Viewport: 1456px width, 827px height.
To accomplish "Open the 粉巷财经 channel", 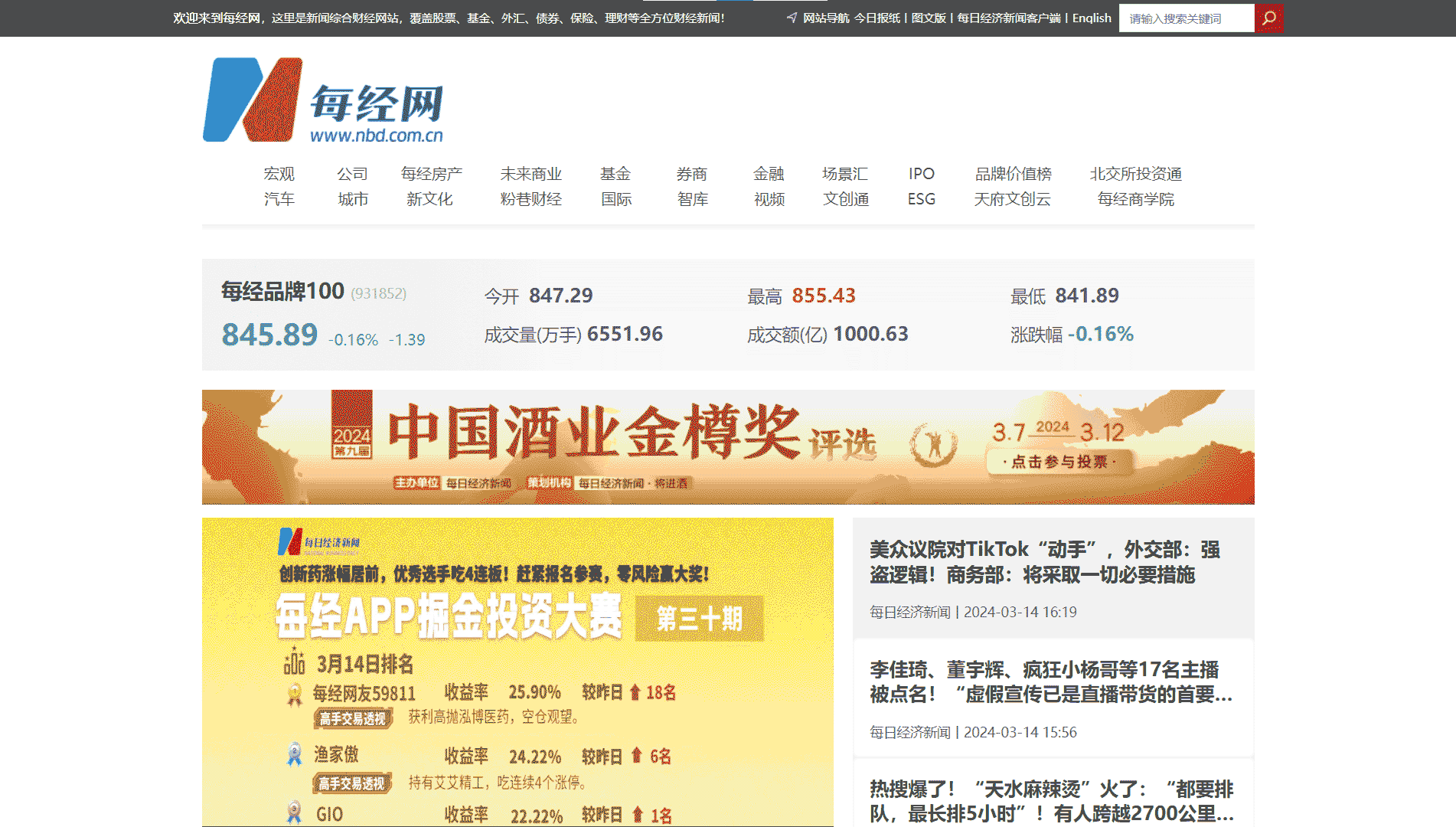I will coord(531,199).
